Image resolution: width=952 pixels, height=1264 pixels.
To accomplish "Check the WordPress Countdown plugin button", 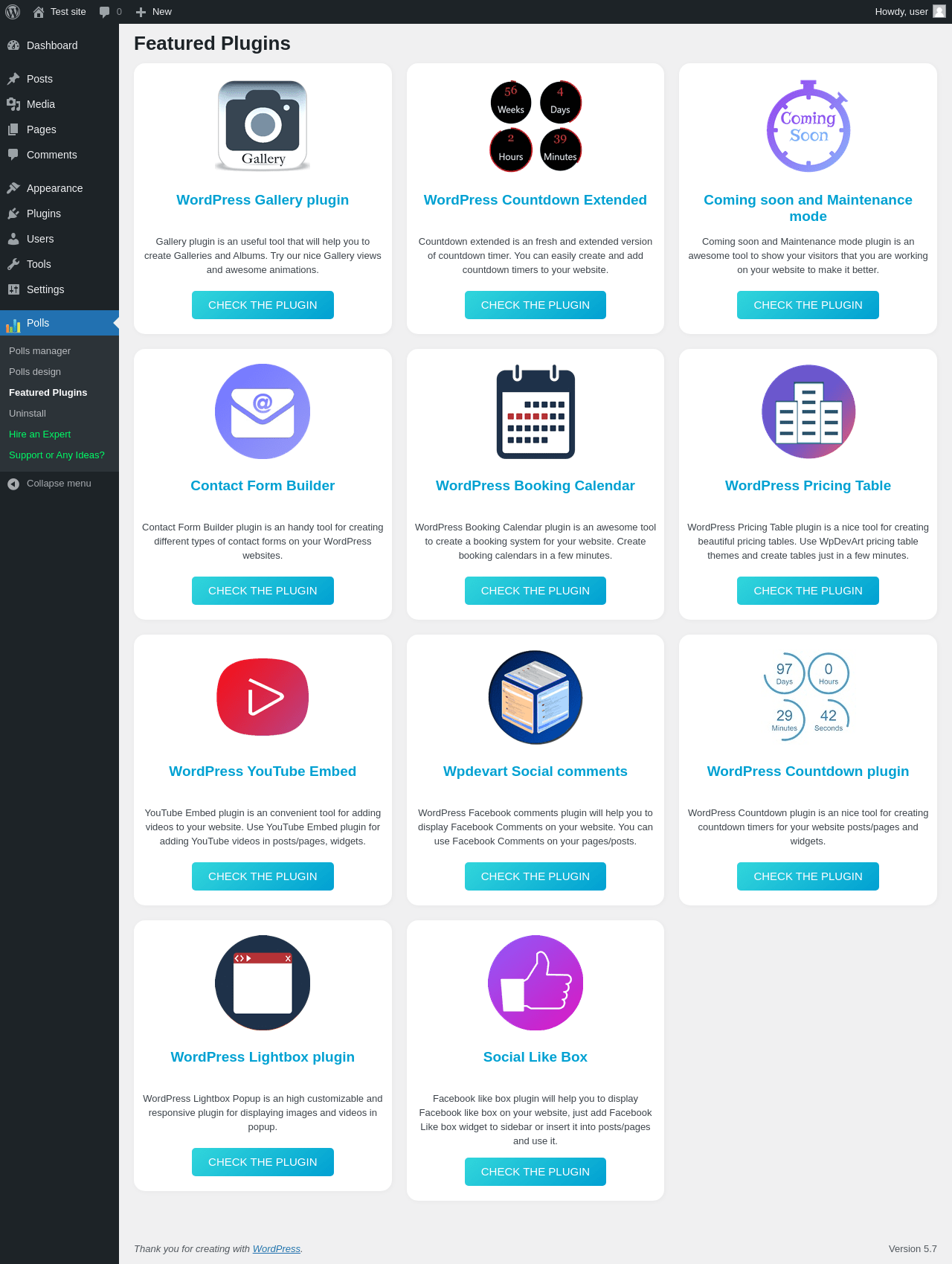I will tap(808, 876).
